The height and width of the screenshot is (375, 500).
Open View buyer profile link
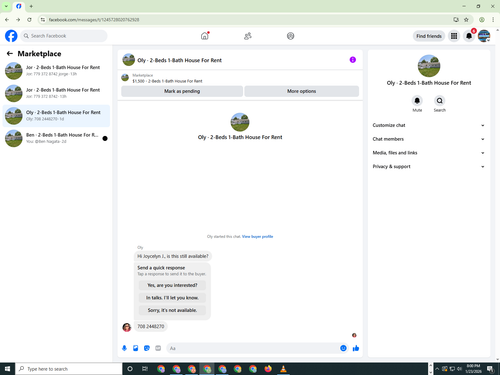(x=257, y=236)
